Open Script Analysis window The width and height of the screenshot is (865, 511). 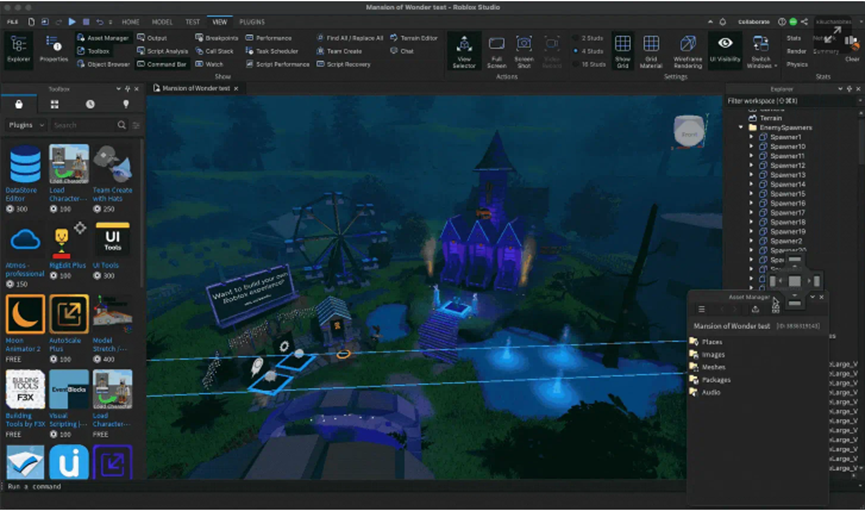click(x=162, y=51)
